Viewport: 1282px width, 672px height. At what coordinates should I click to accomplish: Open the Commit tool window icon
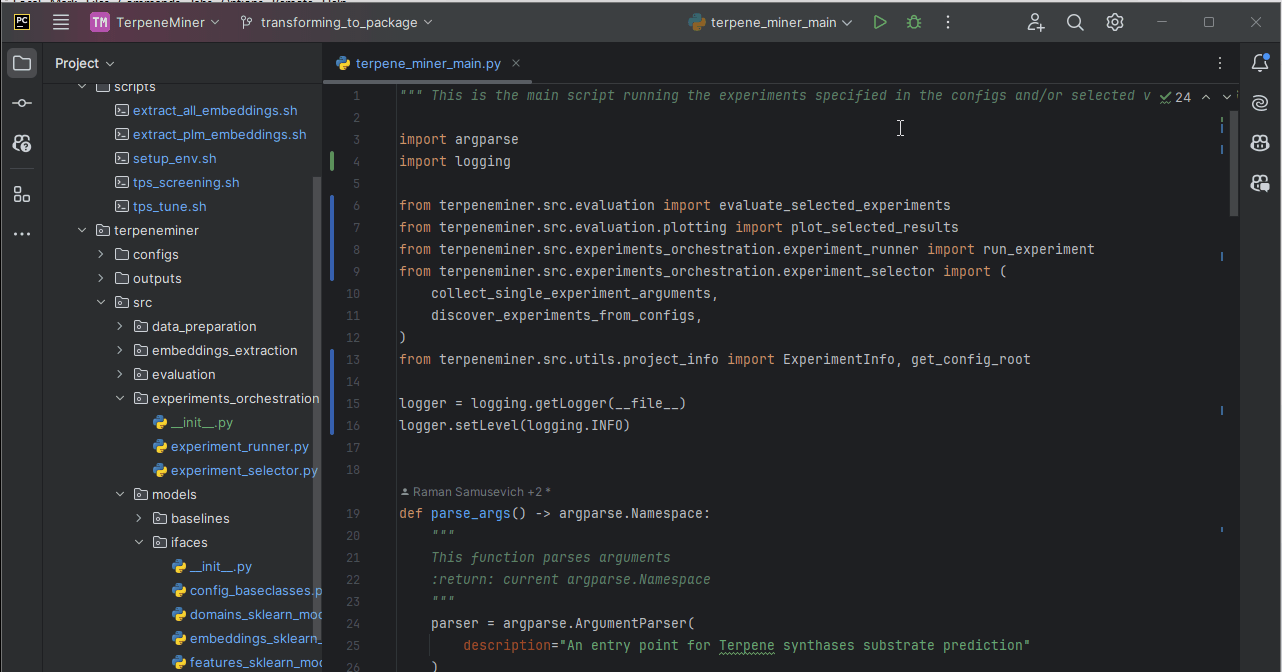click(21, 103)
